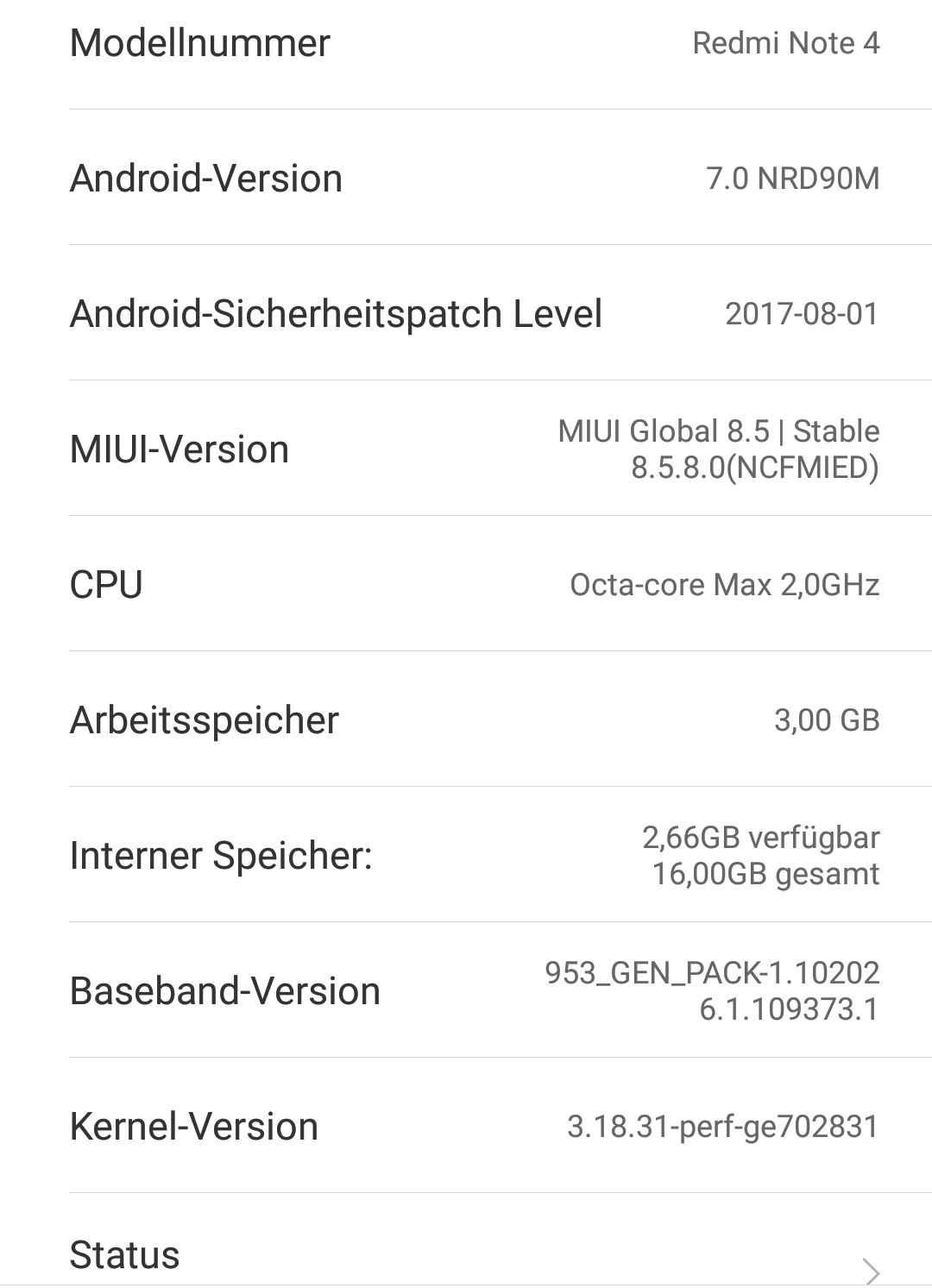Screen dimensions: 932x1288
Task: Tap the 2017-08-01 patch date
Action: [801, 314]
